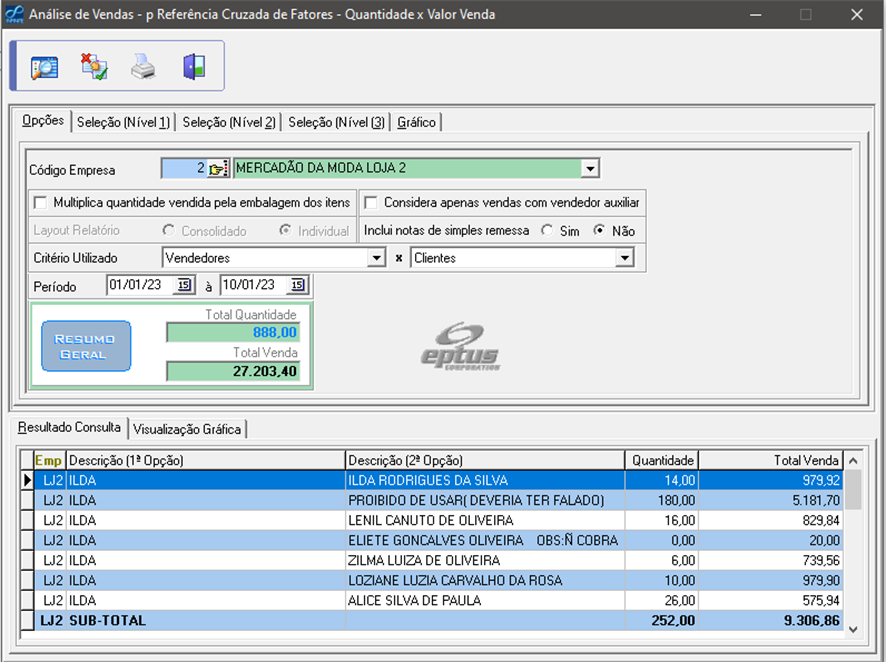Switch to Seleção (Nível 1) tab

[124, 122]
